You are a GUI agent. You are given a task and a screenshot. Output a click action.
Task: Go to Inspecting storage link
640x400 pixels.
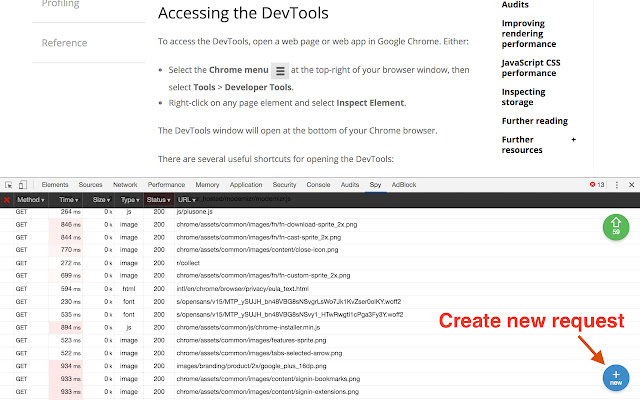(523, 97)
